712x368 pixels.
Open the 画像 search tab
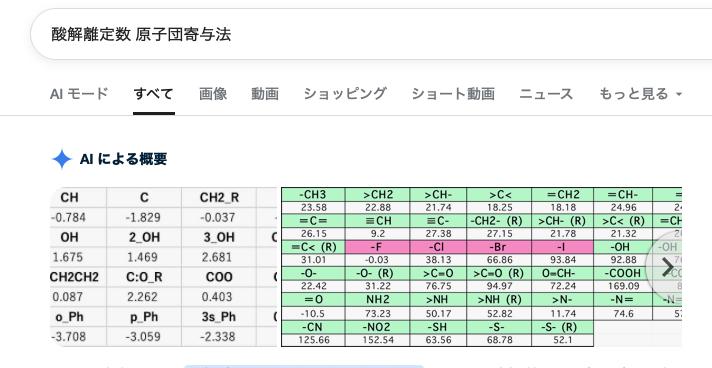213,94
